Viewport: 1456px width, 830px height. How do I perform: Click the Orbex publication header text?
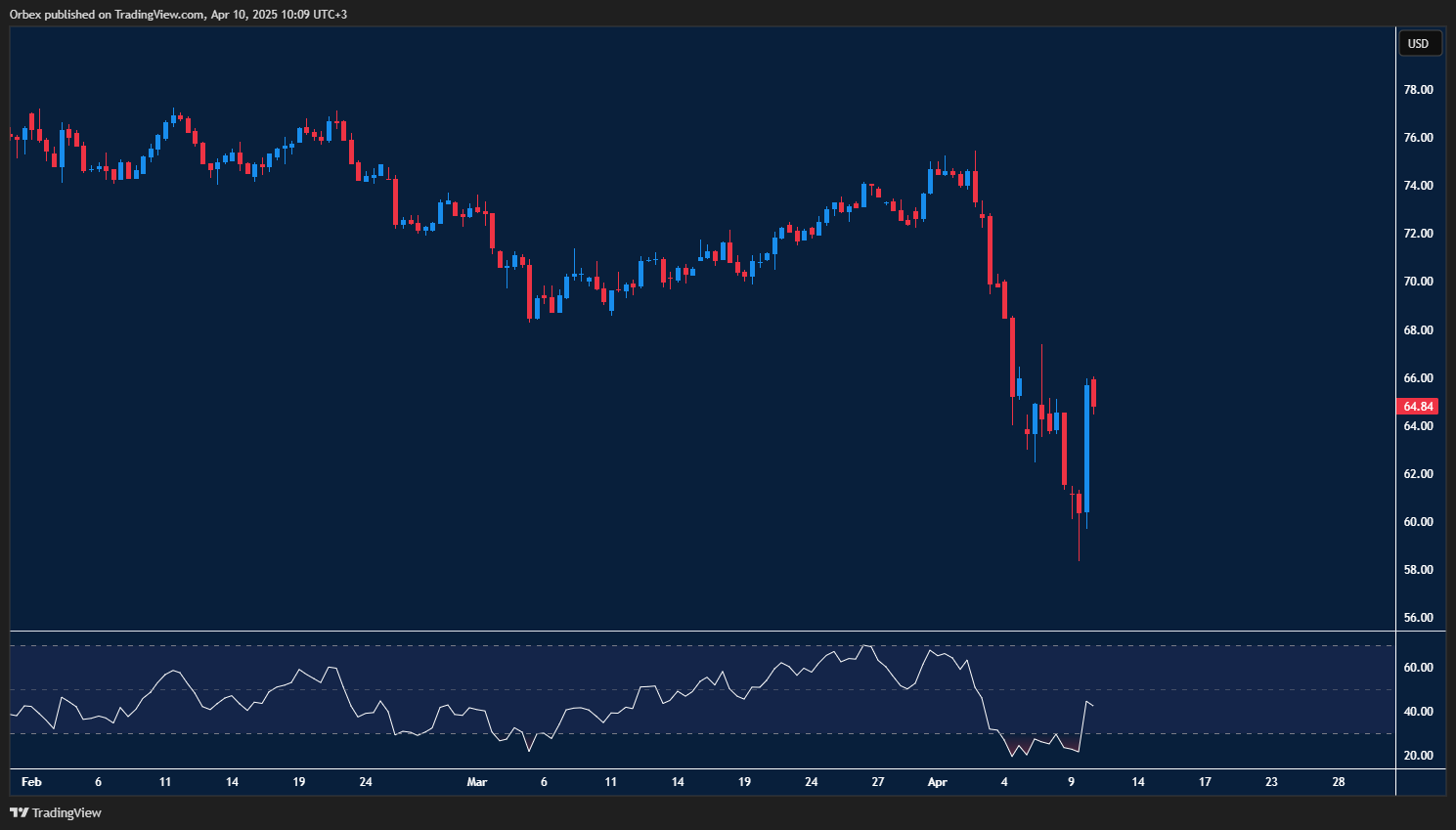[x=176, y=14]
